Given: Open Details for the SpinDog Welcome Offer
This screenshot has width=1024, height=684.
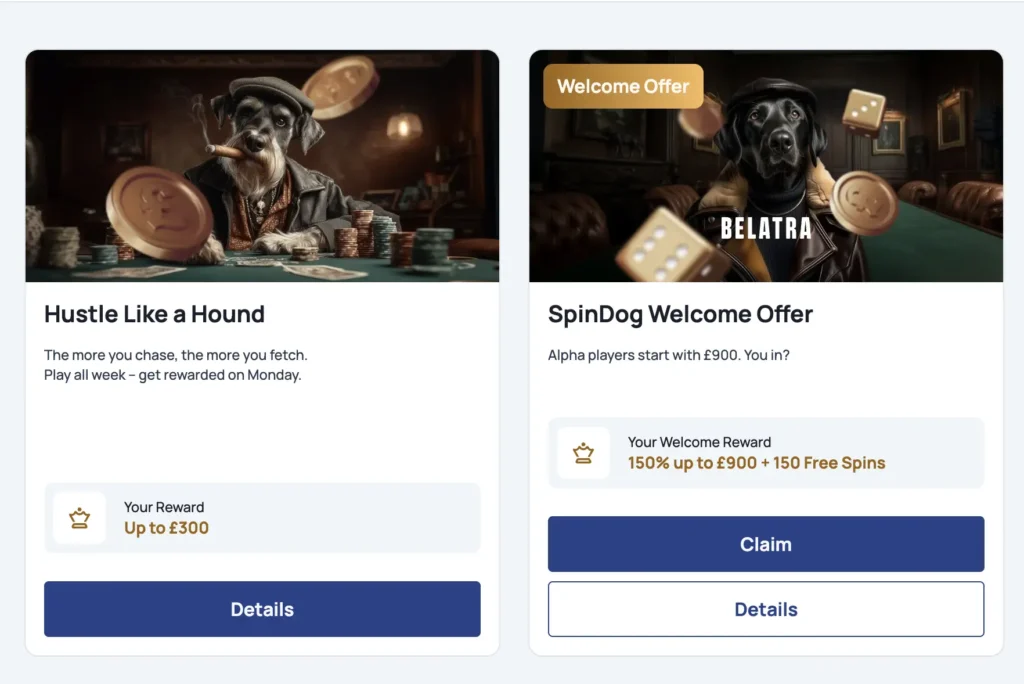Looking at the screenshot, I should pos(766,609).
